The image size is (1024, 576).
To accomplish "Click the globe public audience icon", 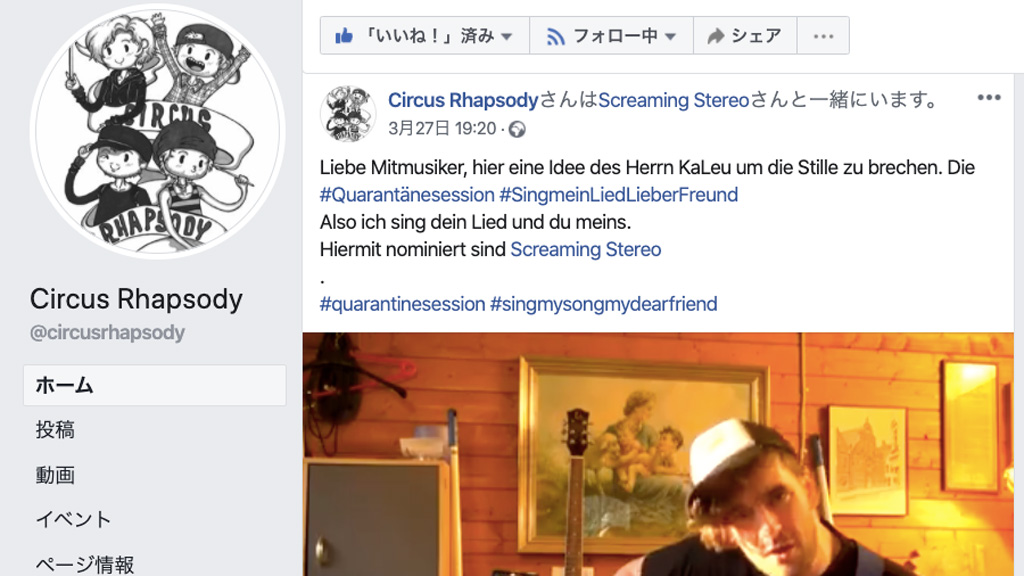I will [x=517, y=129].
